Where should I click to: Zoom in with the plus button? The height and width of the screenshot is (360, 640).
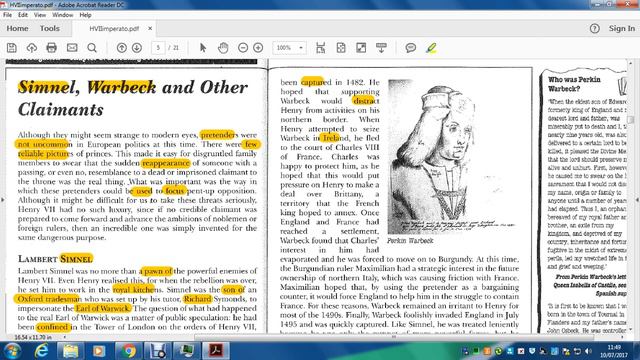tap(258, 48)
